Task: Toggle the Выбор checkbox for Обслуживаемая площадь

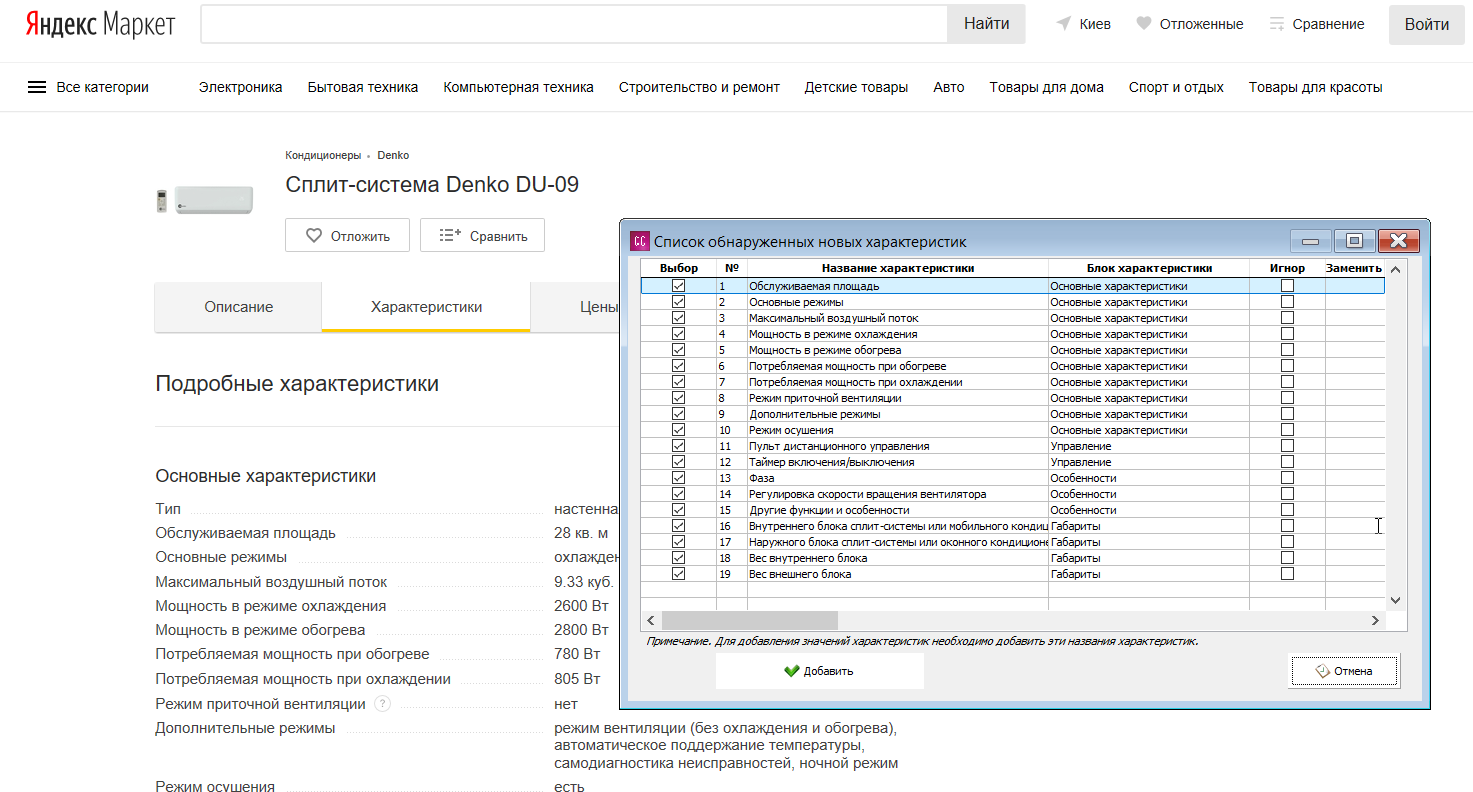Action: click(x=679, y=286)
